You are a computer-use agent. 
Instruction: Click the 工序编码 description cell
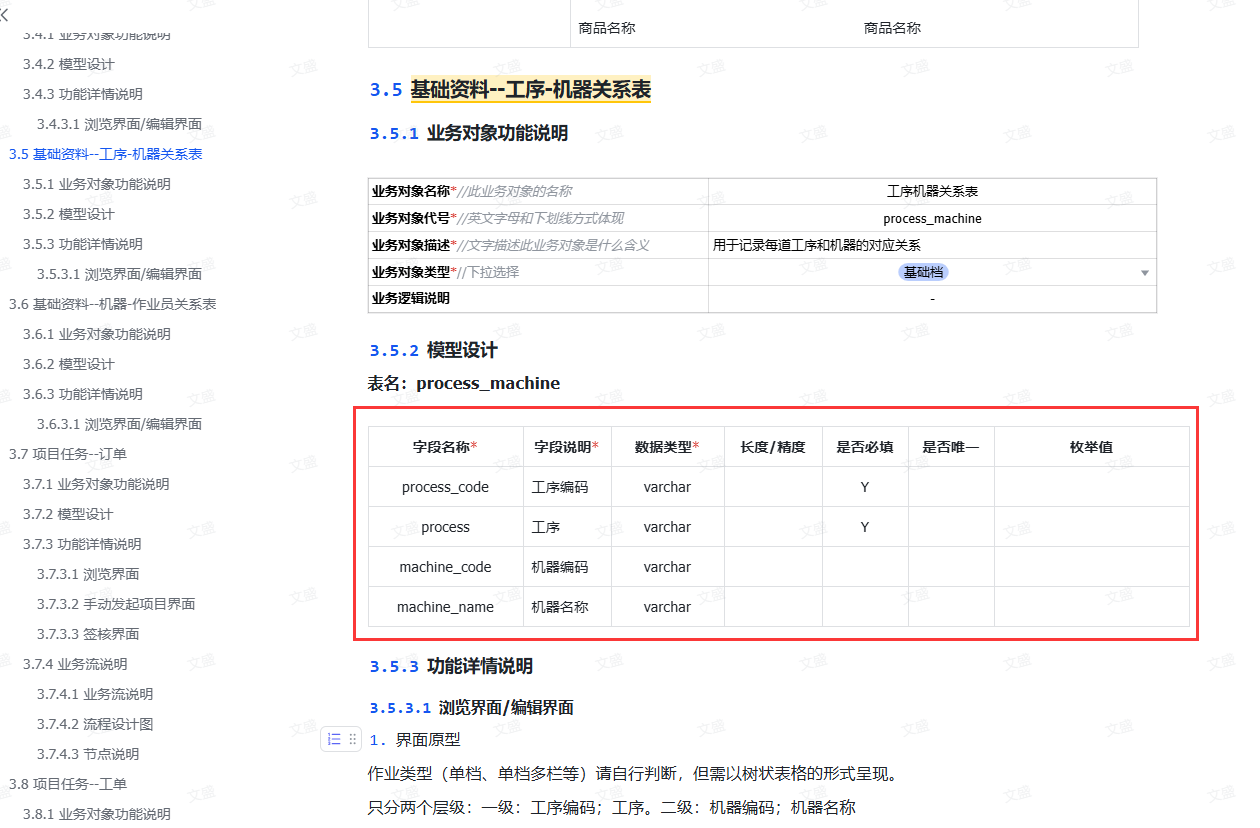[x=567, y=487]
